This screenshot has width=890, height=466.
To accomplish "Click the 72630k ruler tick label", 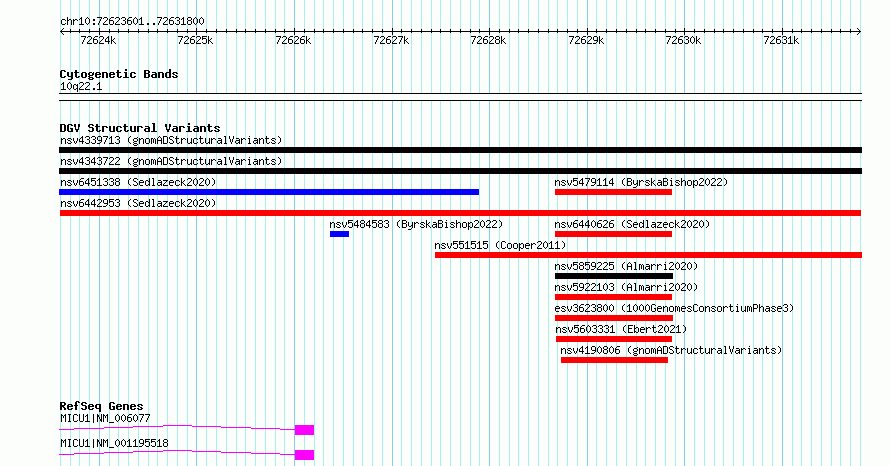I will point(683,40).
